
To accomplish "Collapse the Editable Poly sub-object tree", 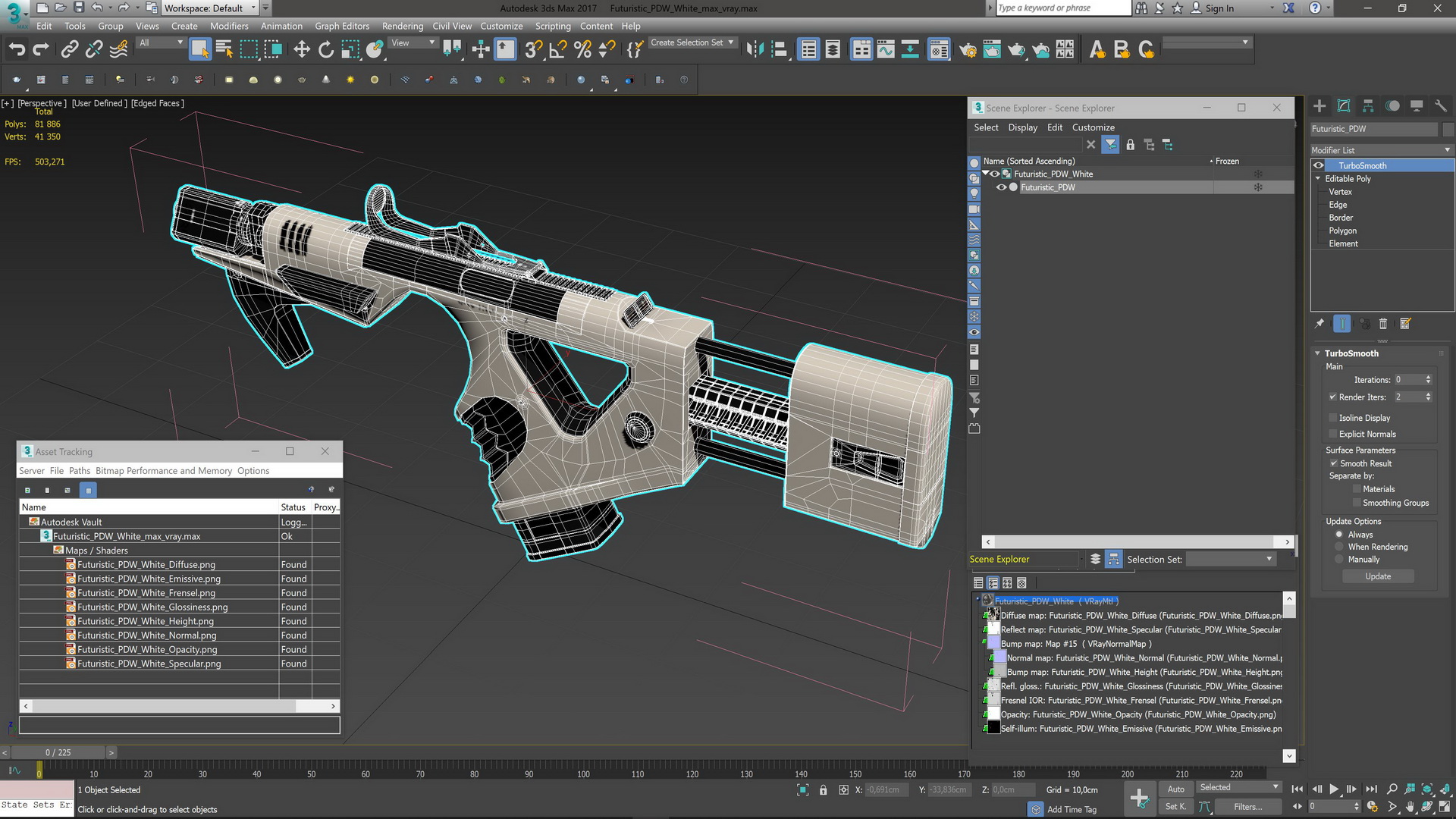I will click(1318, 179).
